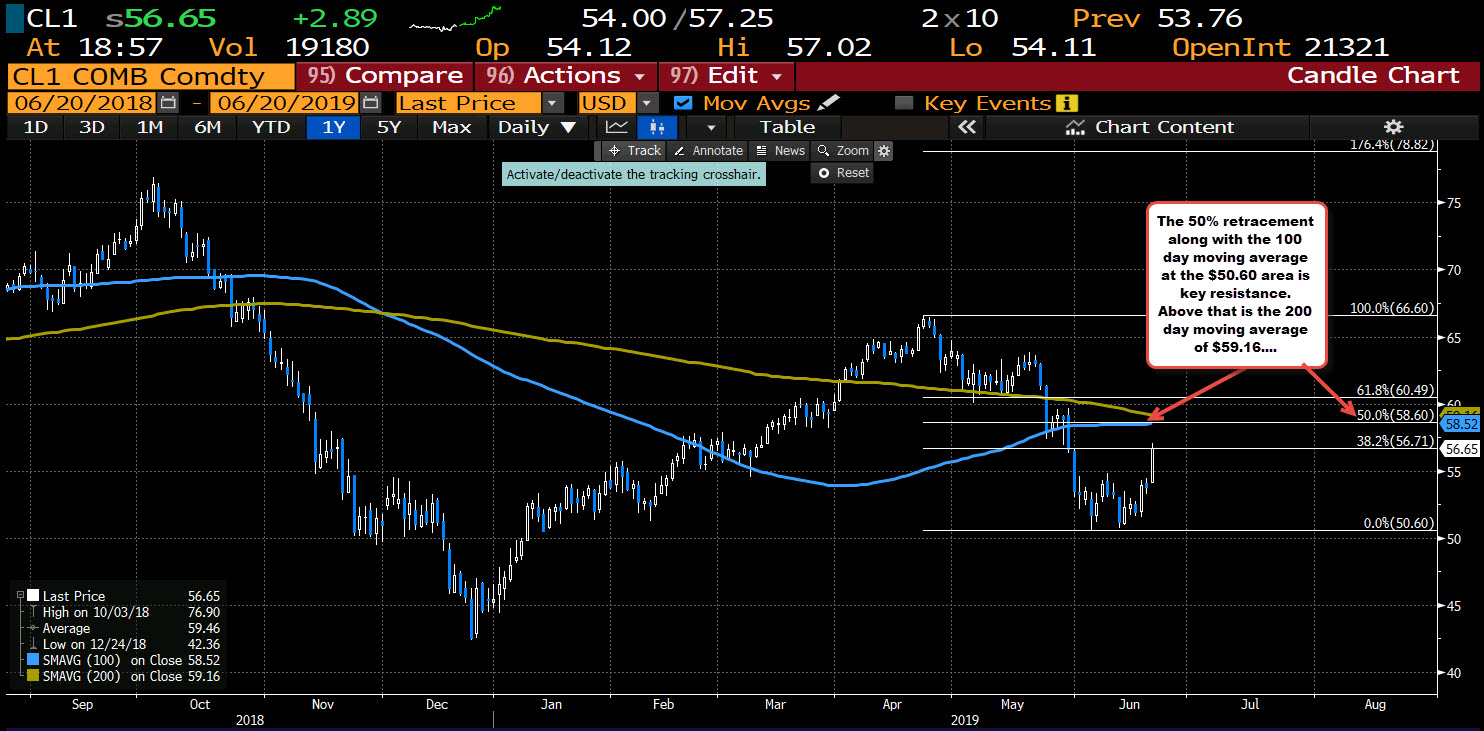Screen dimensions: 1484x731
Task: Click the Key Events info icon
Action: [x=1067, y=103]
